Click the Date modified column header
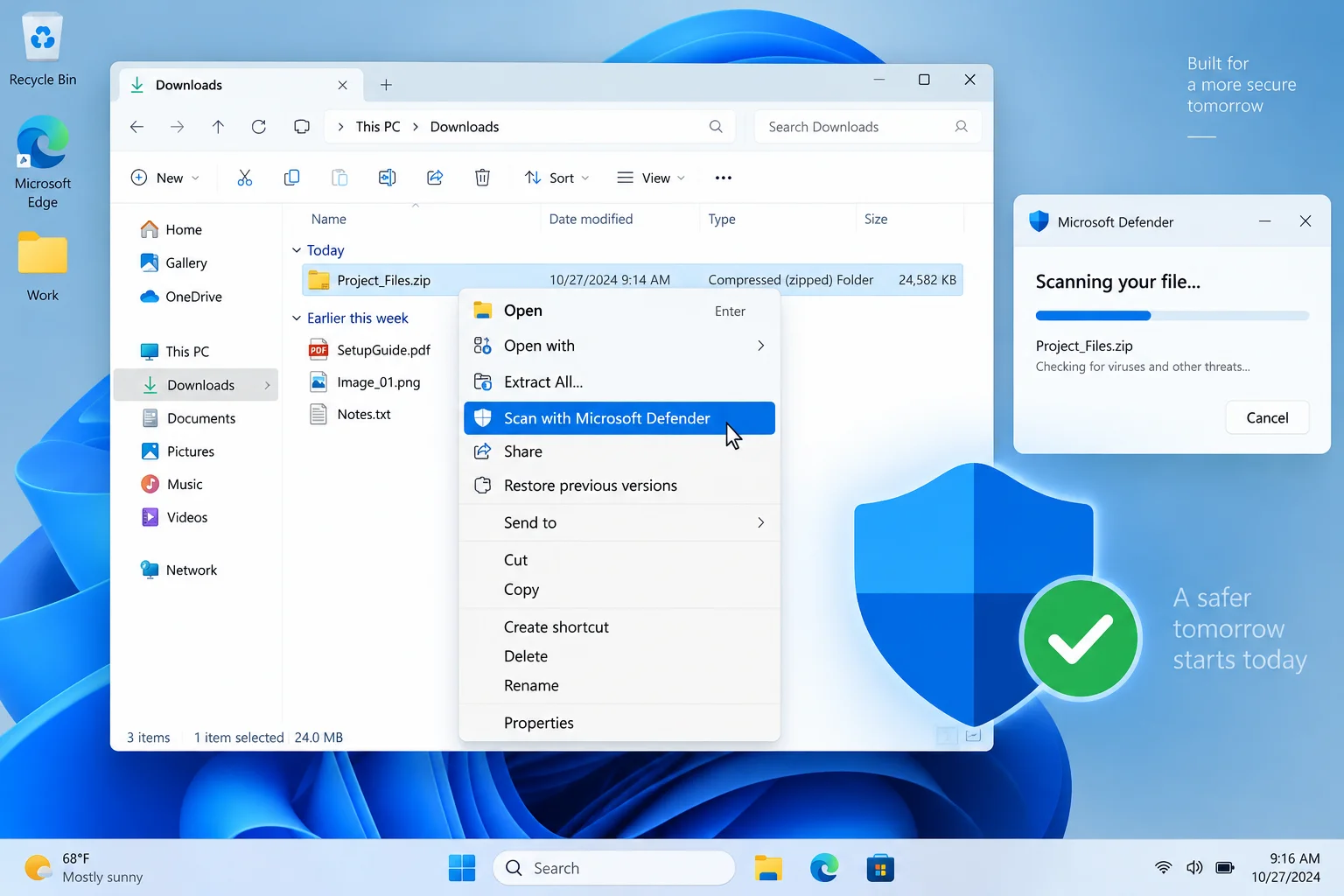1344x896 pixels. point(591,219)
